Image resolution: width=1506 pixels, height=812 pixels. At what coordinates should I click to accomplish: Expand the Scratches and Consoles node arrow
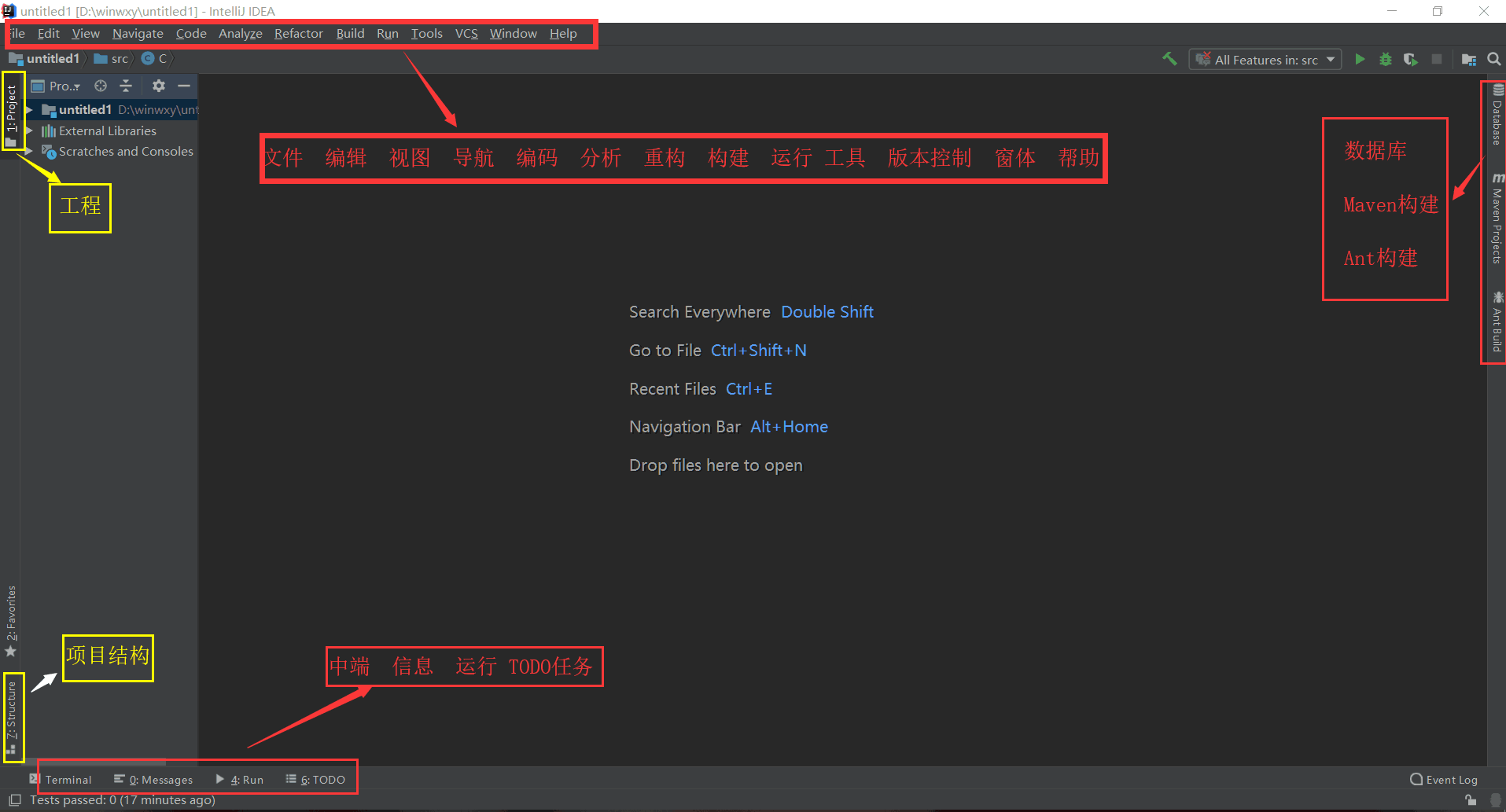(x=29, y=151)
